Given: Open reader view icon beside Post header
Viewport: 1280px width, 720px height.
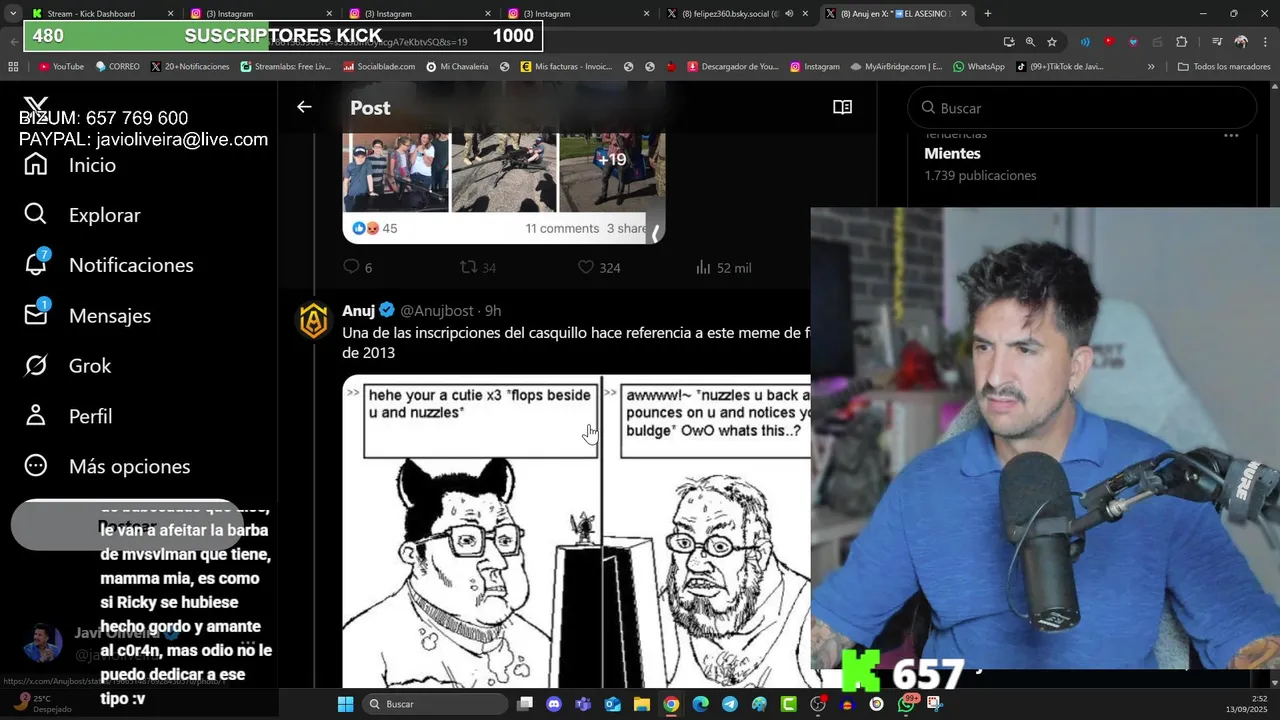Looking at the screenshot, I should [x=842, y=107].
